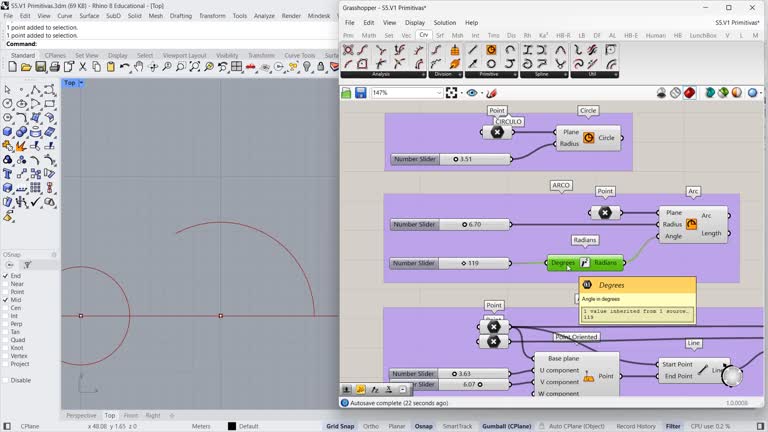Viewport: 768px width, 432px height.
Task: Click the Gumball (CPlane) status bar button
Action: pyautogui.click(x=504, y=426)
